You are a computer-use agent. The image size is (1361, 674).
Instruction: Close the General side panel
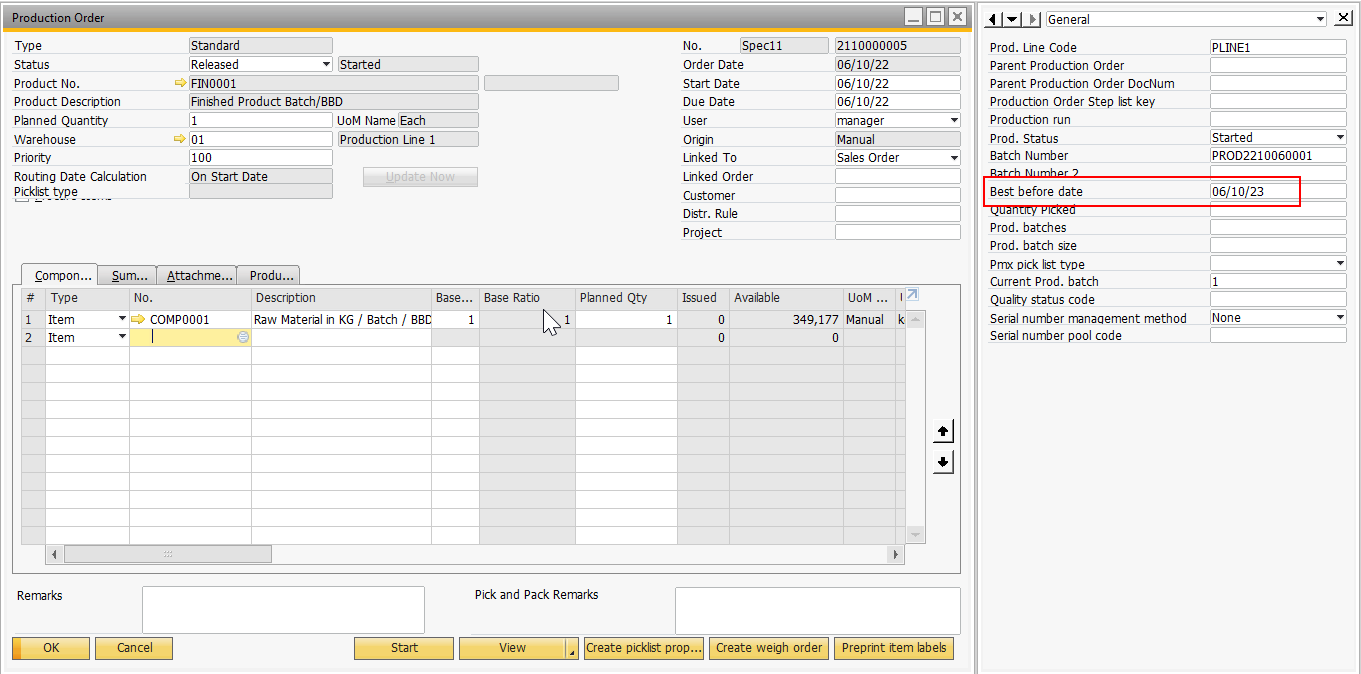(1343, 18)
